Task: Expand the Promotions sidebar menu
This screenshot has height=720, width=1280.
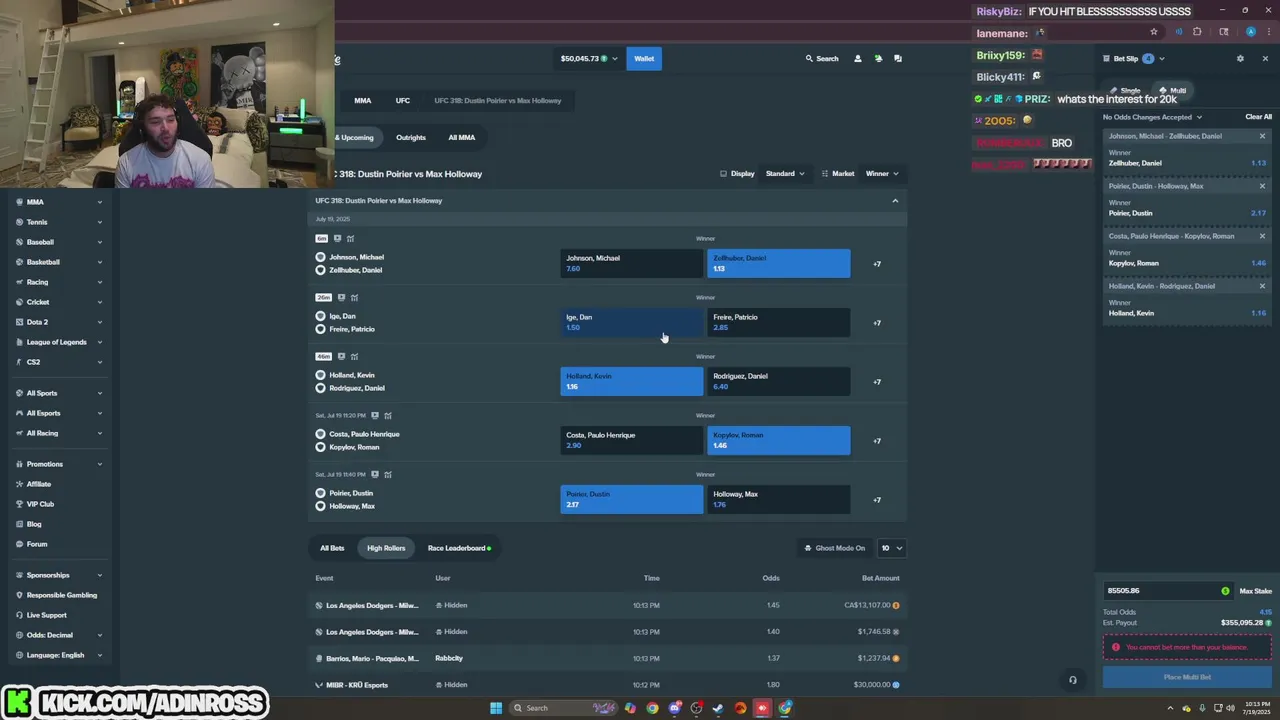Action: 99,464
